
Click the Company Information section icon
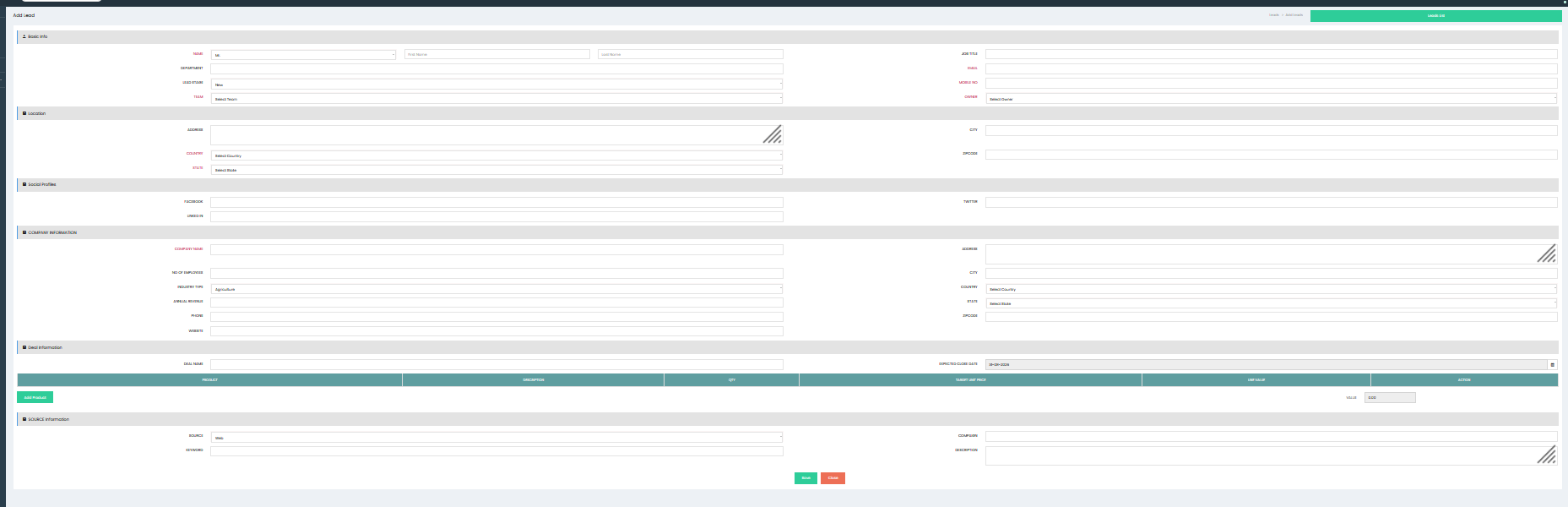tap(24, 232)
